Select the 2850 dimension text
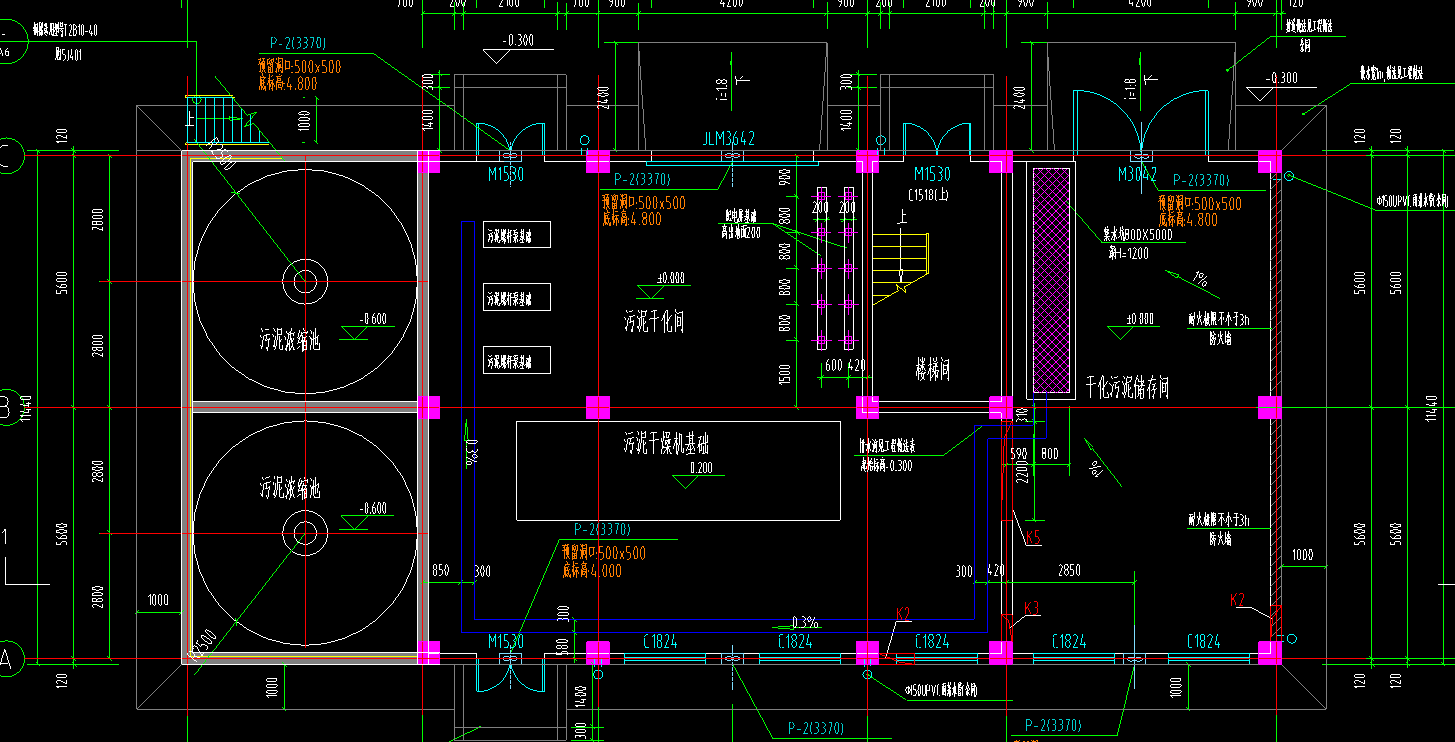This screenshot has height=742, width=1455. tap(1069, 571)
